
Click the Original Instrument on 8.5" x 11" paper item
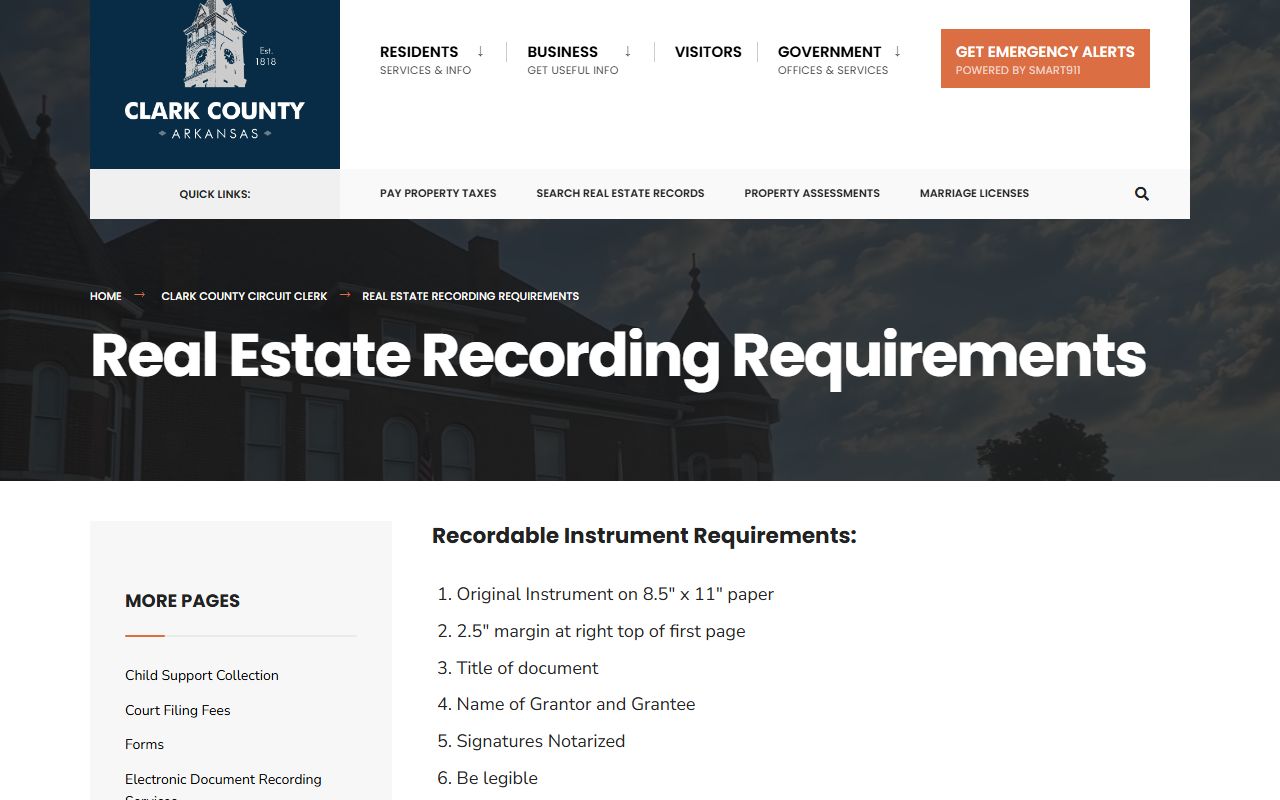[x=615, y=594]
